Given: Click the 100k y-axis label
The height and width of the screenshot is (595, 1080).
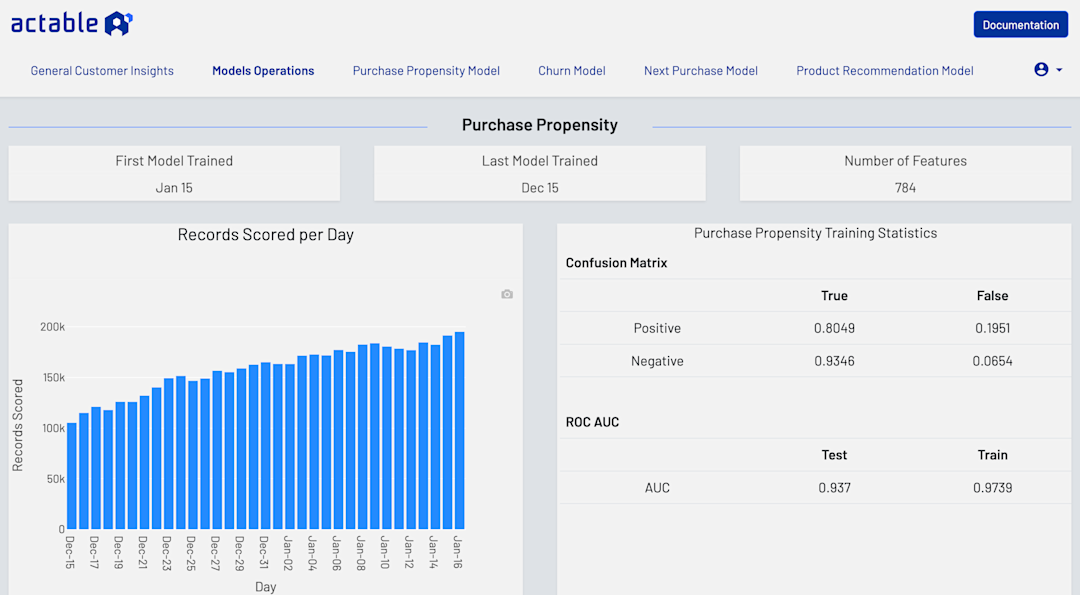Looking at the screenshot, I should tap(53, 428).
